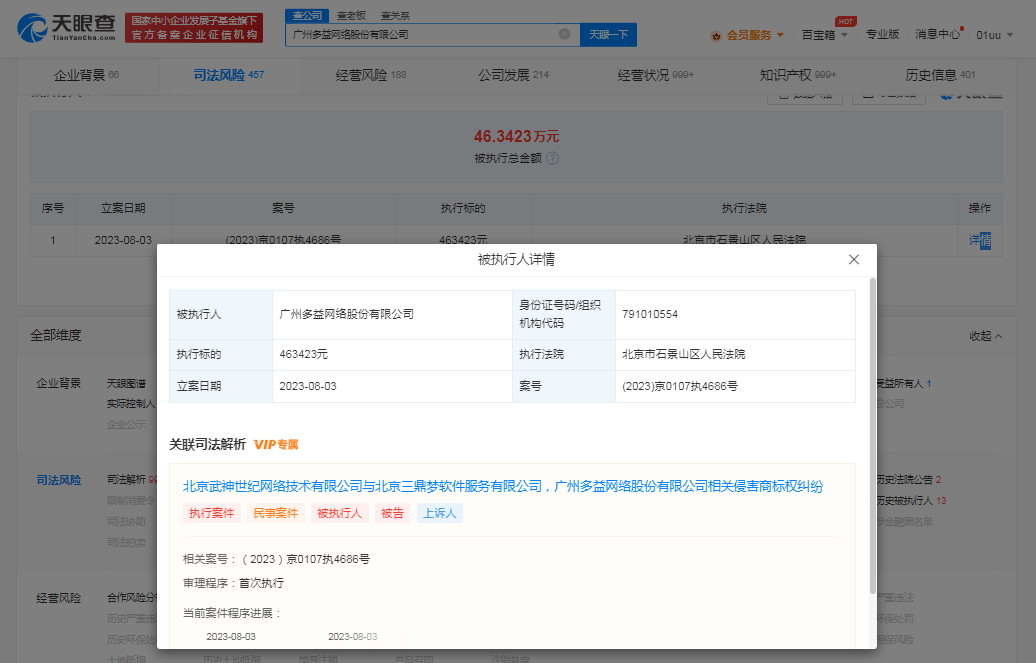Click the 详情 link in row 1
This screenshot has height=663, width=1036.
point(980,240)
